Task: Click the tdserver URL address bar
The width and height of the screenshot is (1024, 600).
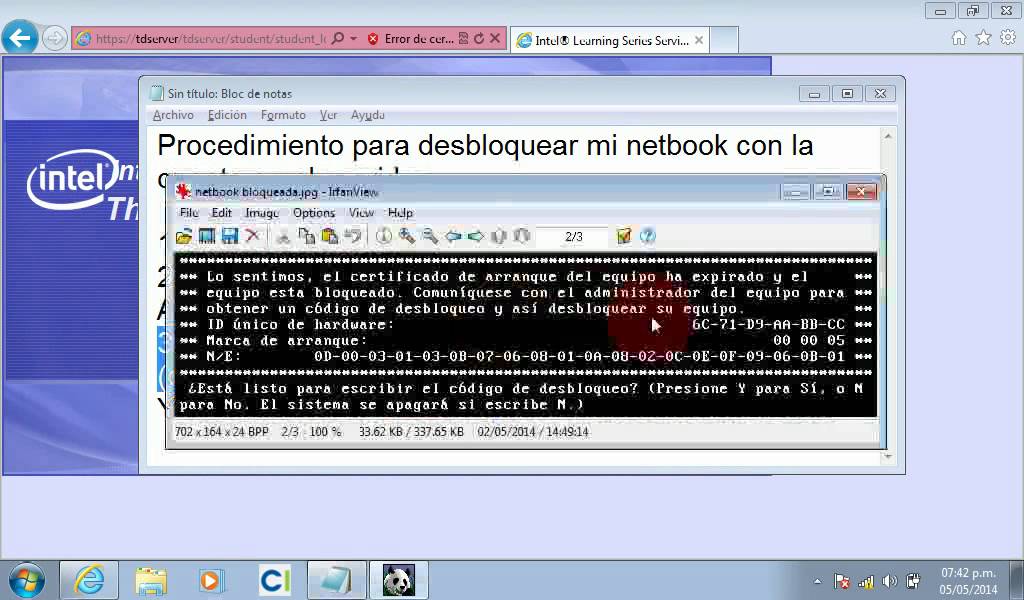Action: coord(210,39)
